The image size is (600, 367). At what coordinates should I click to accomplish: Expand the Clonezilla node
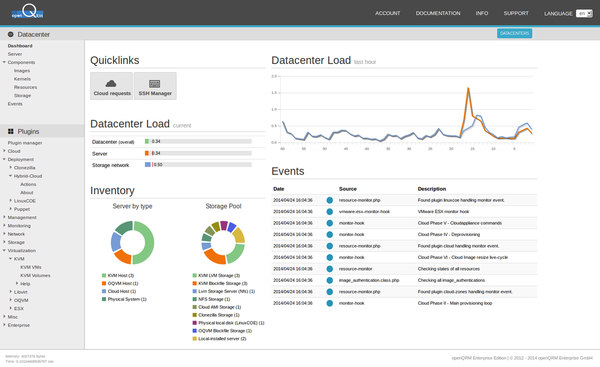[10, 167]
